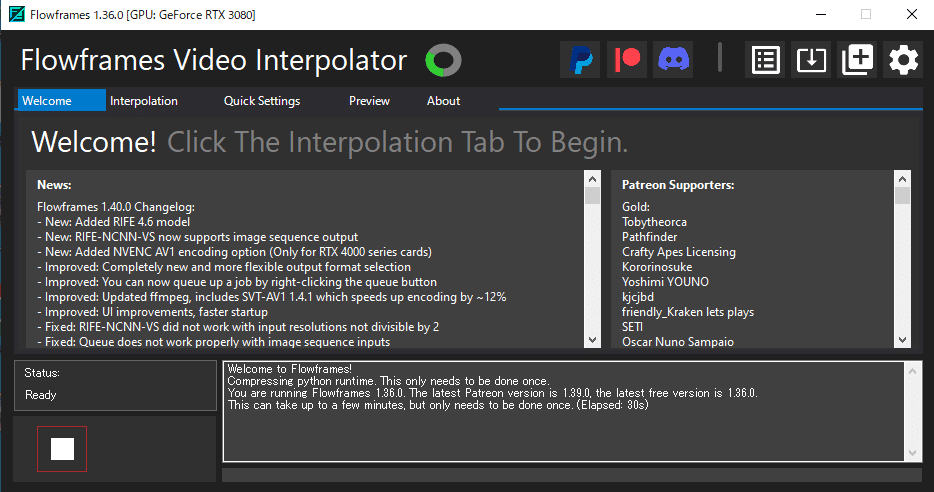Screen dimensions: 934x492
Task: Click the green busy spinner indicator
Action: tap(443, 60)
